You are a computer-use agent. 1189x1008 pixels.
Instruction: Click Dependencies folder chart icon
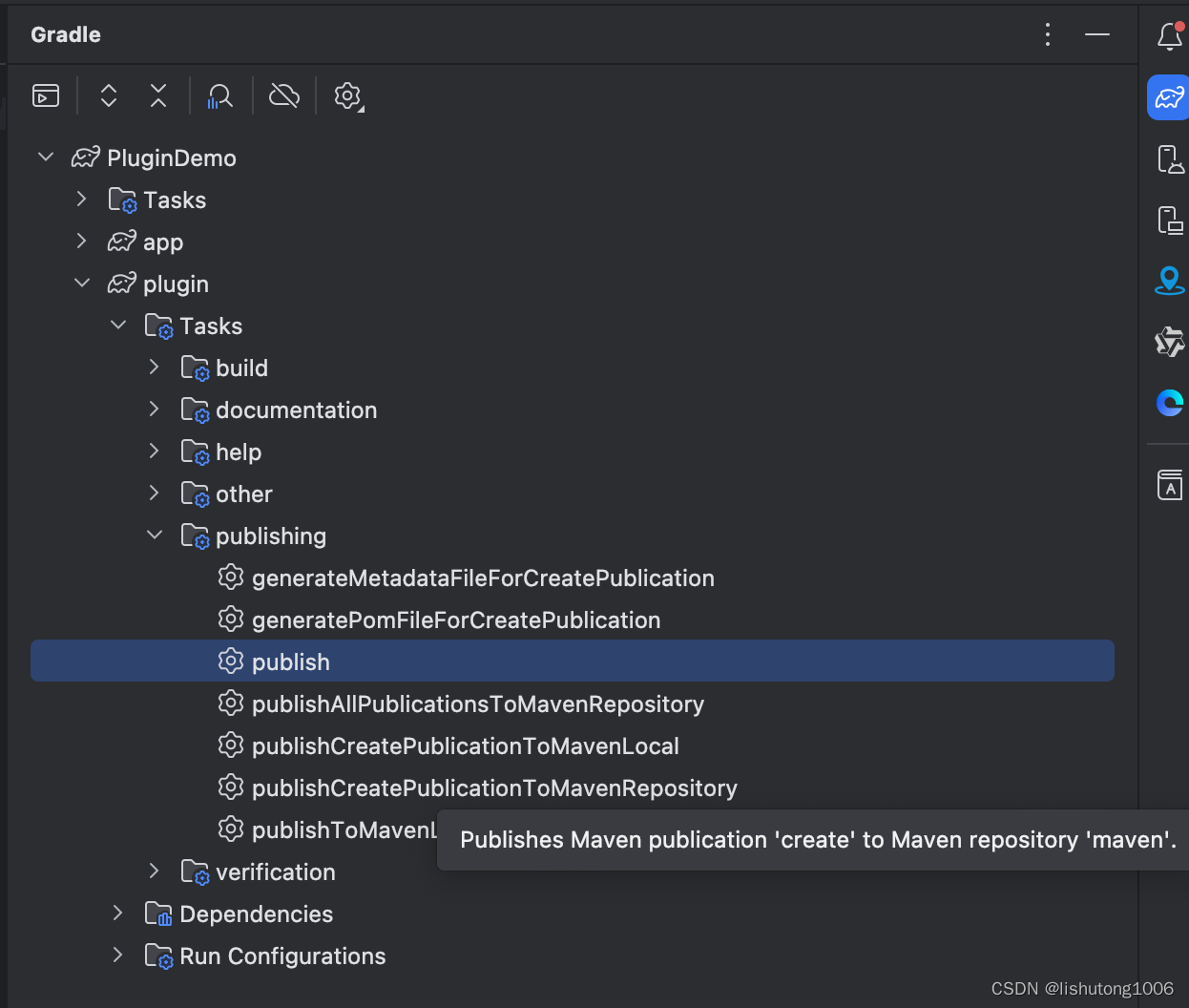[158, 914]
